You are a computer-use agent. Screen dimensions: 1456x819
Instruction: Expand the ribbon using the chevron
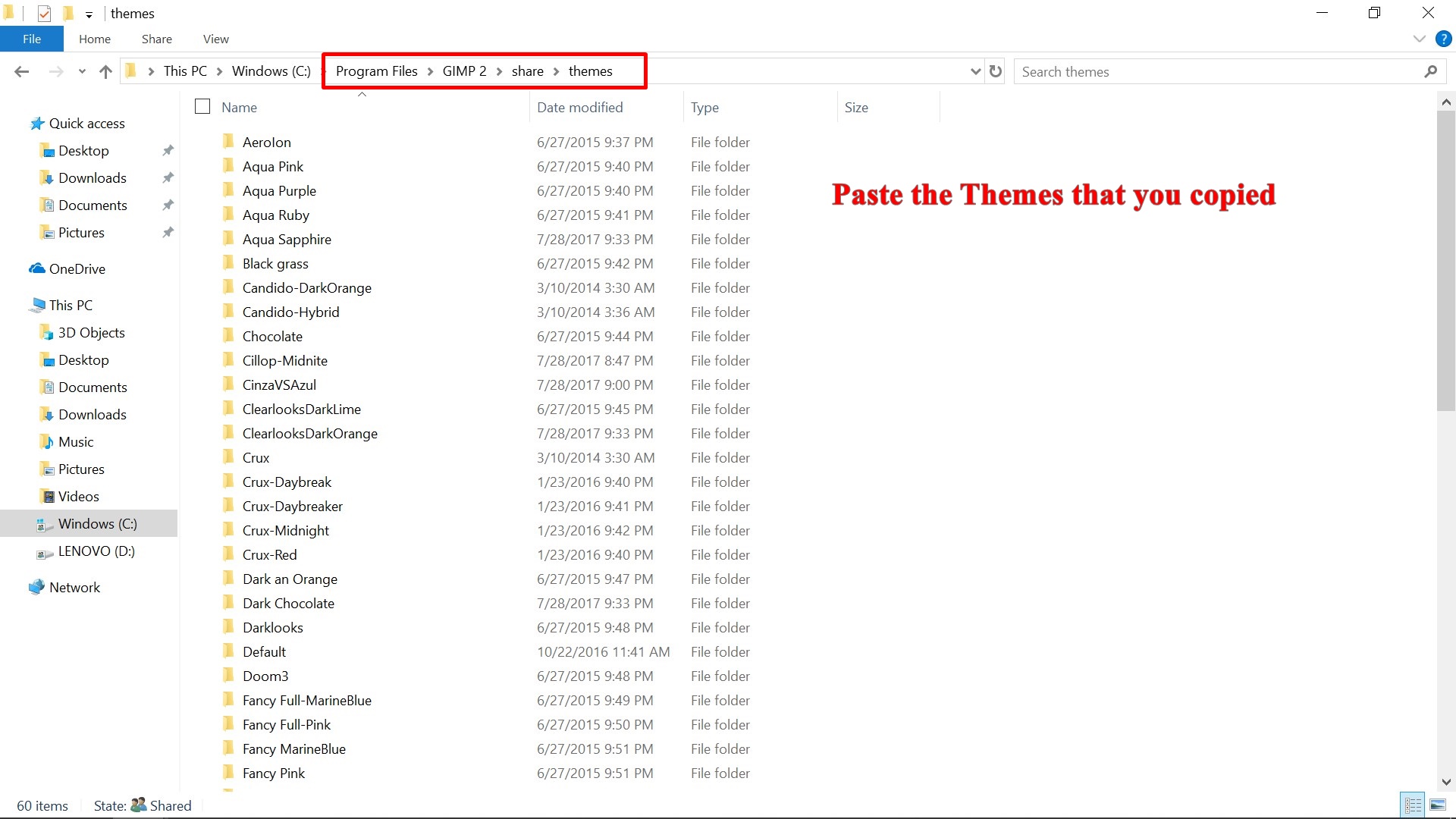tap(1420, 39)
